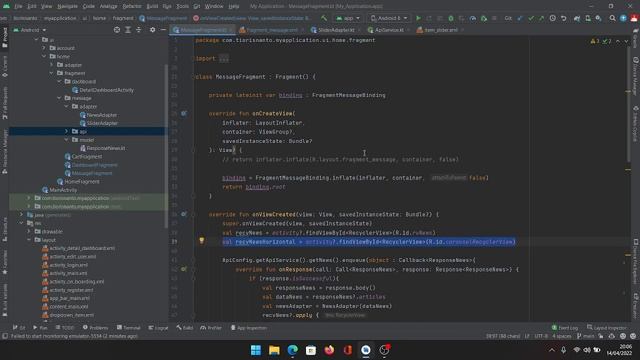Screen dimensions: 640x360
Task: Open the File menu
Action: (18, 6)
